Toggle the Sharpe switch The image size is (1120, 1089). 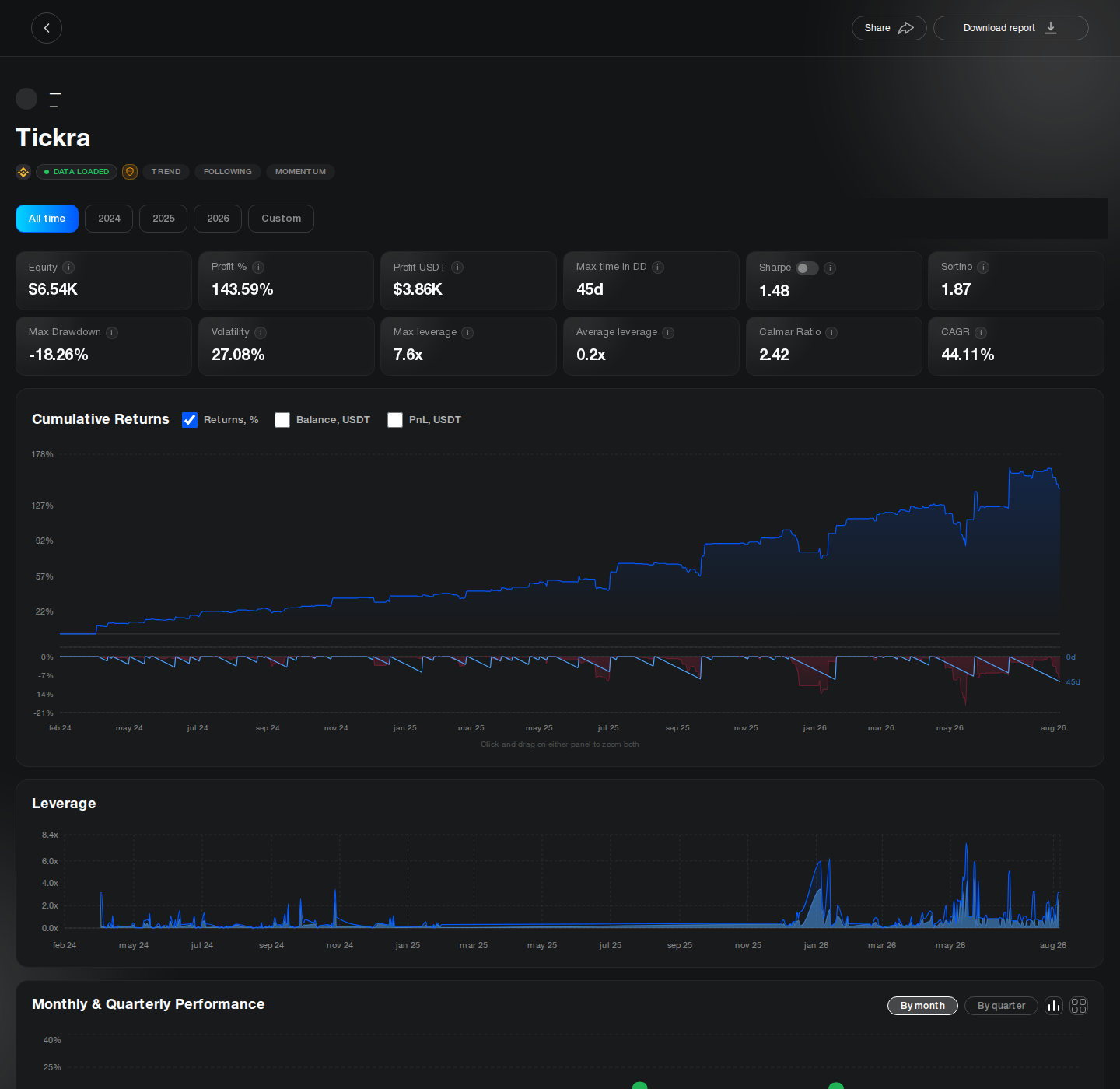[x=807, y=268]
